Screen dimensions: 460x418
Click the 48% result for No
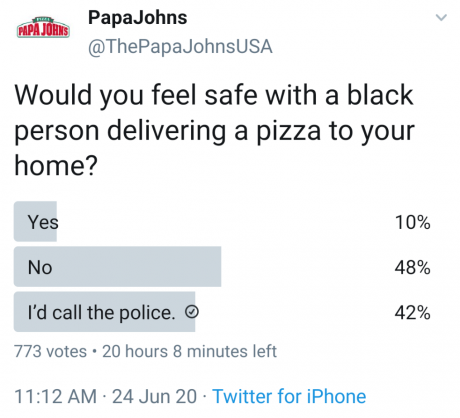click(x=413, y=267)
